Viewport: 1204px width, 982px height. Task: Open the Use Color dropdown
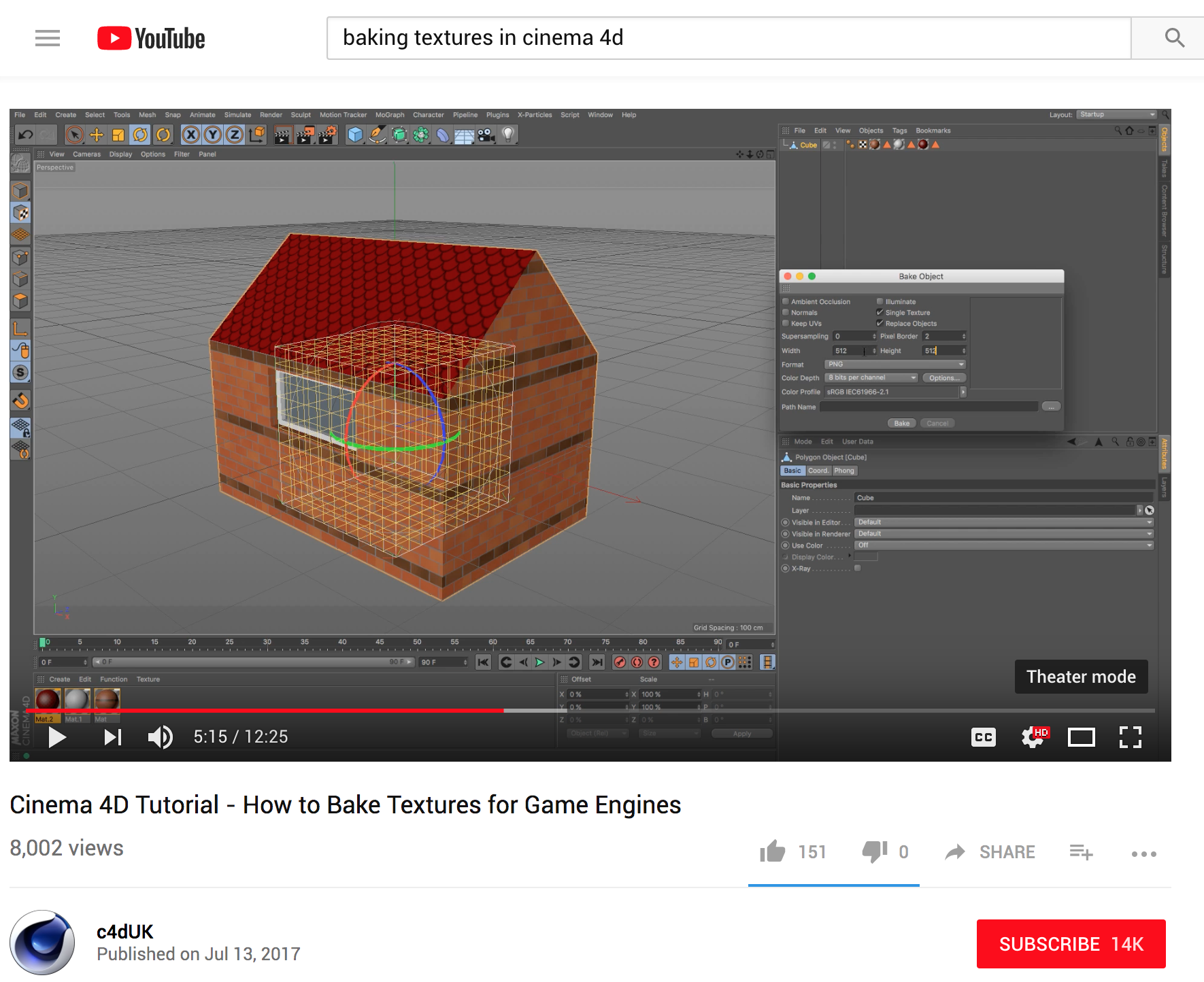pos(1004,545)
